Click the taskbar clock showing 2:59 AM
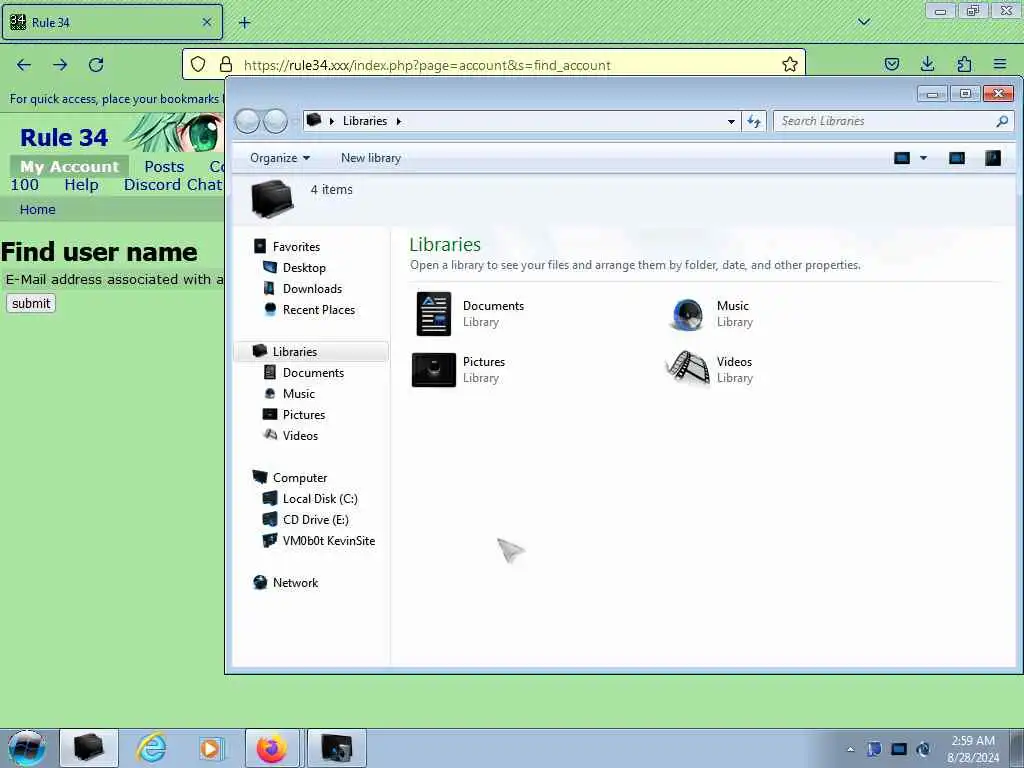 tap(973, 749)
